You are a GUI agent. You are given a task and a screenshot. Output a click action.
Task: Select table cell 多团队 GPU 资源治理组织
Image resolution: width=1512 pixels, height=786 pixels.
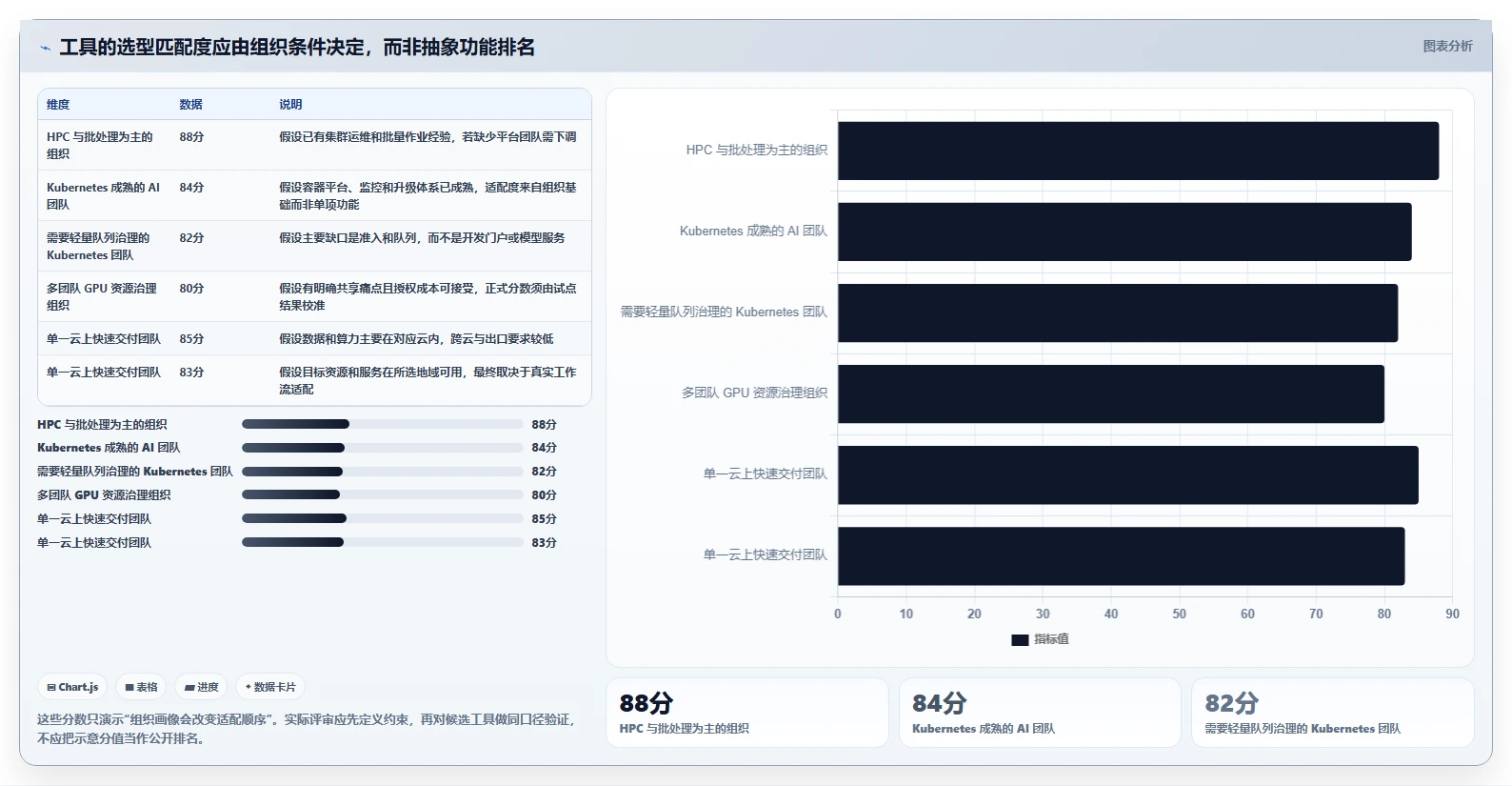102,296
